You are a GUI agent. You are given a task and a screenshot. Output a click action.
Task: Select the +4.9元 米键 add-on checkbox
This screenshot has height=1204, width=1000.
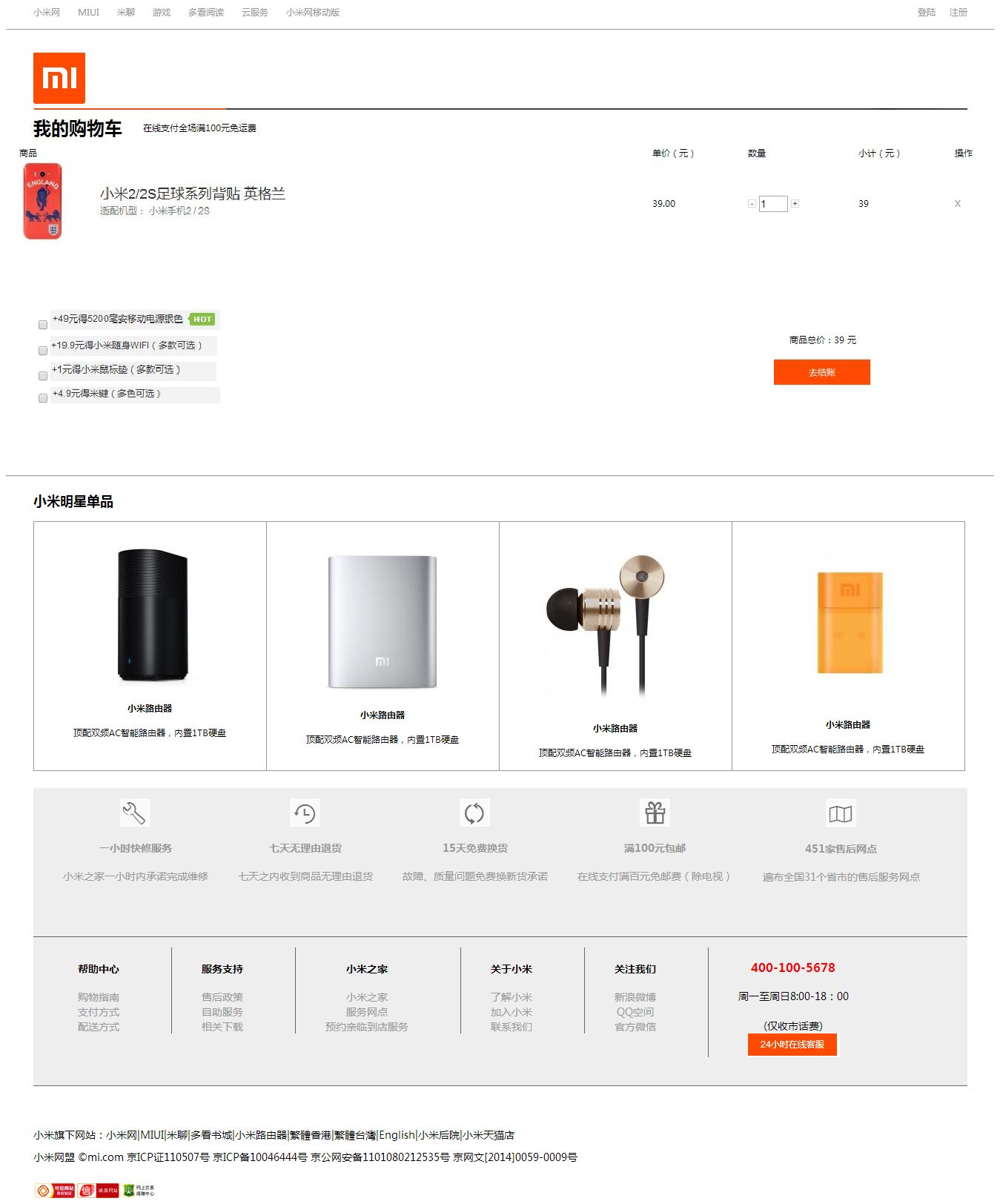pyautogui.click(x=43, y=398)
